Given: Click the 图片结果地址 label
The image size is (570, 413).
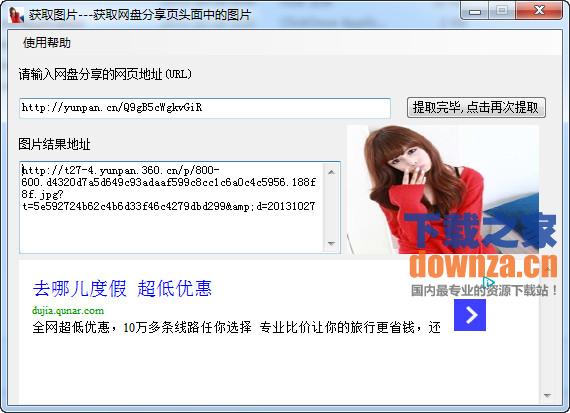Looking at the screenshot, I should pyautogui.click(x=54, y=144).
